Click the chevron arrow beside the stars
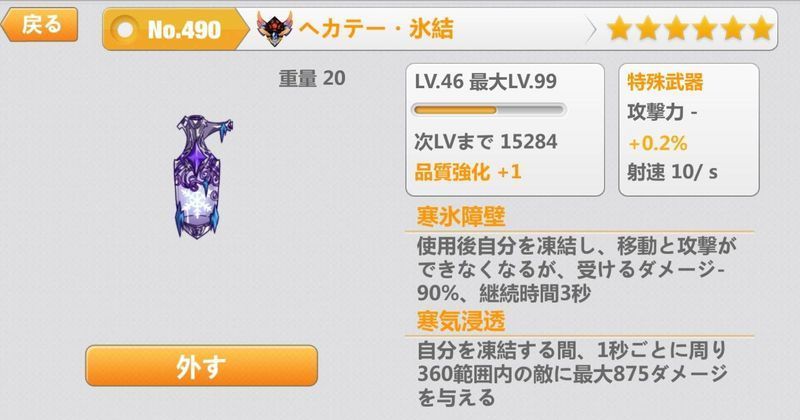 (x=591, y=30)
